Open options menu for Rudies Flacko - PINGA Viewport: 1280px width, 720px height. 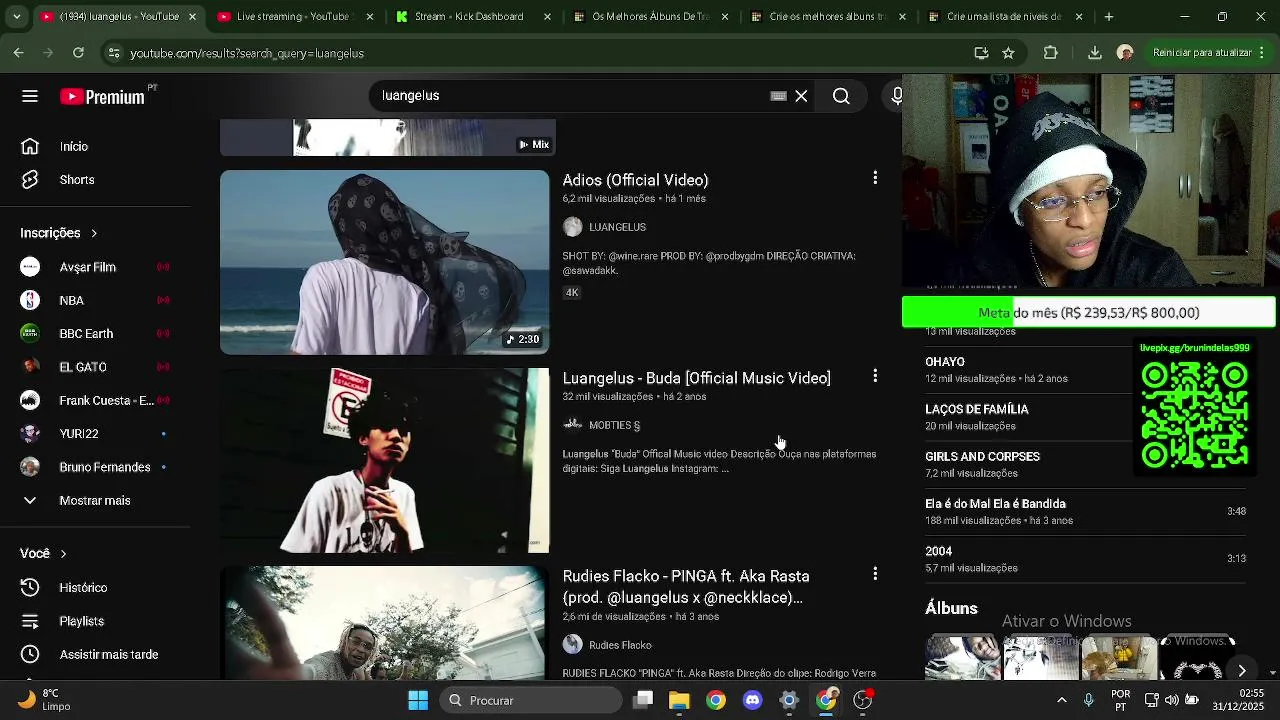(x=875, y=574)
